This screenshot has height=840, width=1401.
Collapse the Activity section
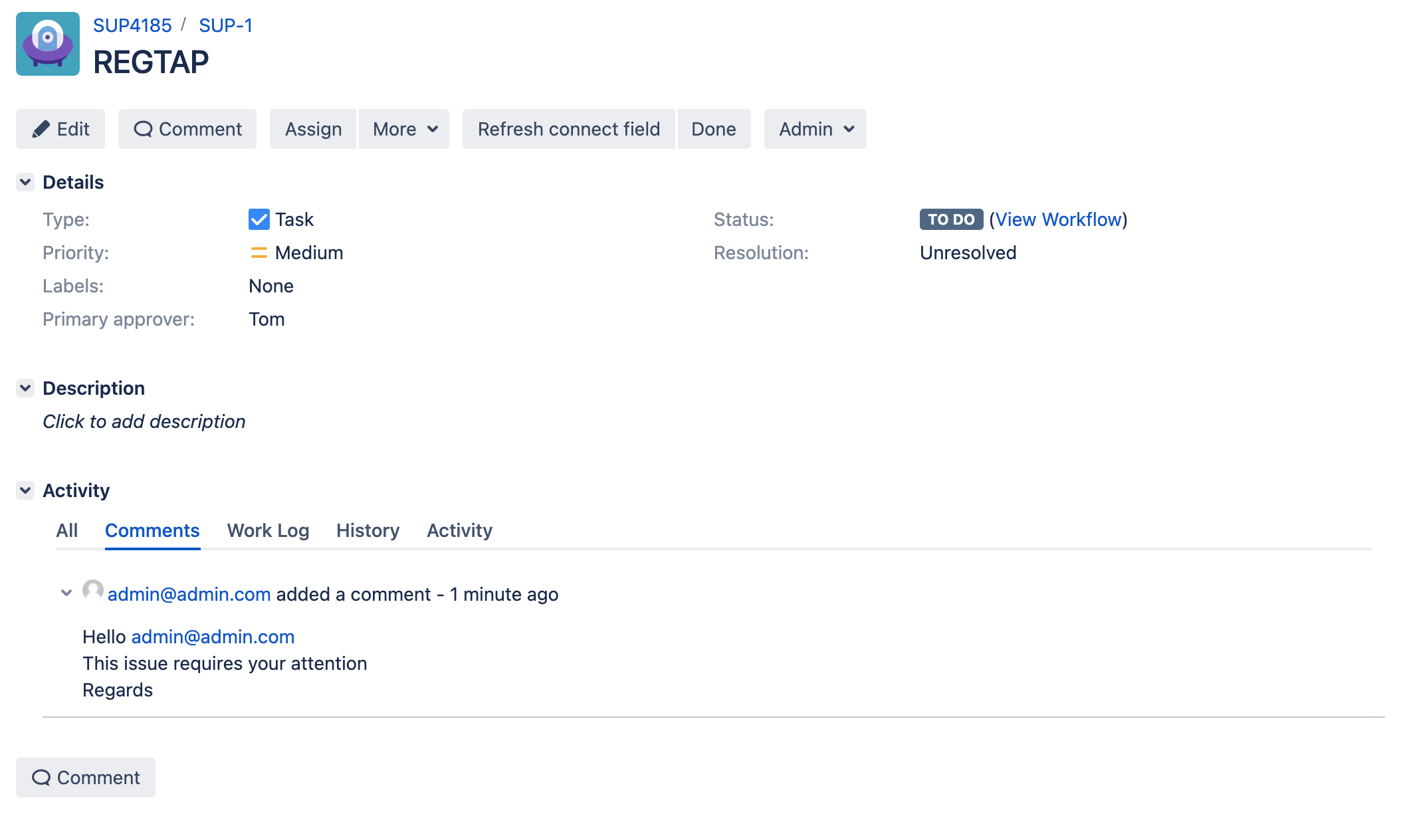pos(25,490)
